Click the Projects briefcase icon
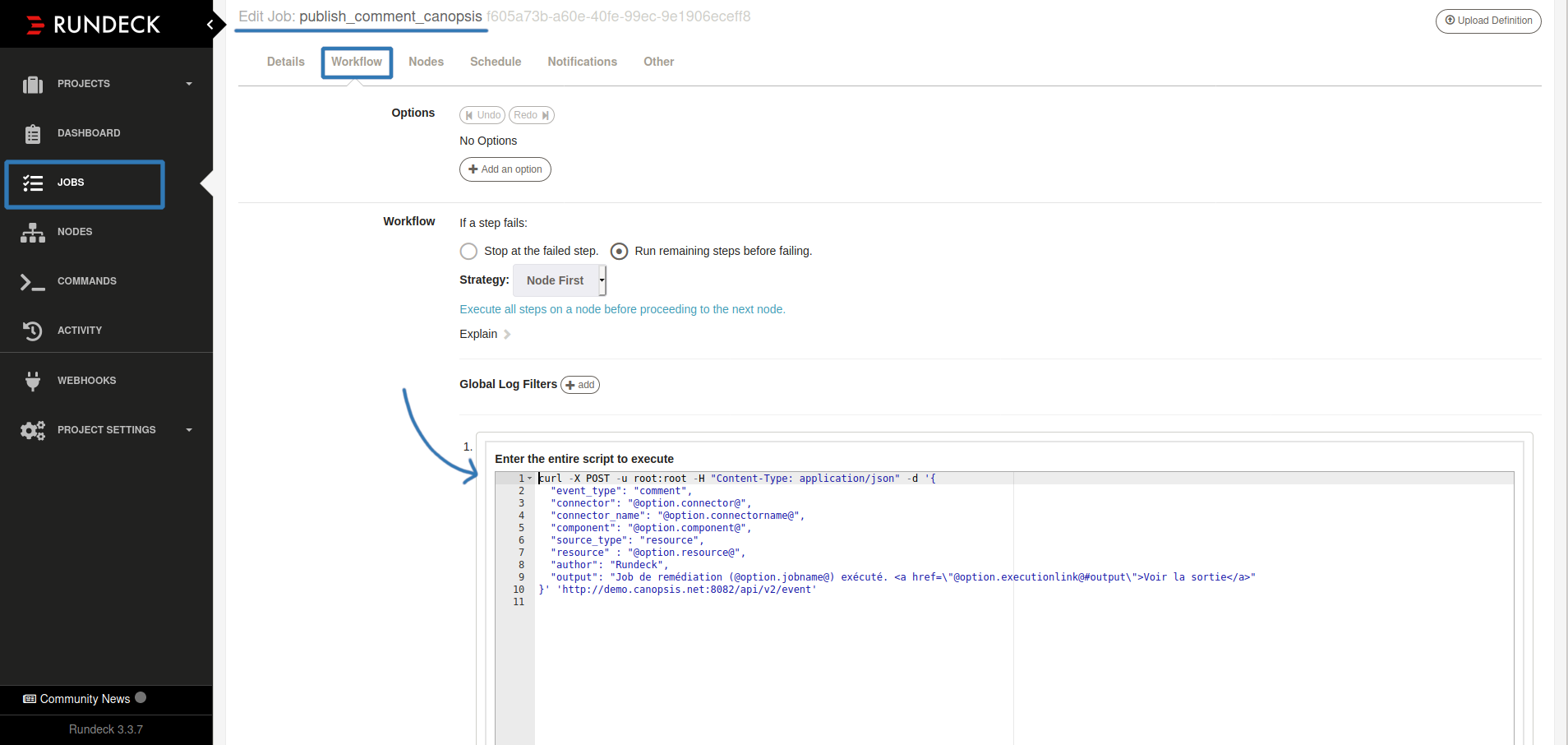Image resolution: width=1568 pixels, height=745 pixels. pos(33,84)
